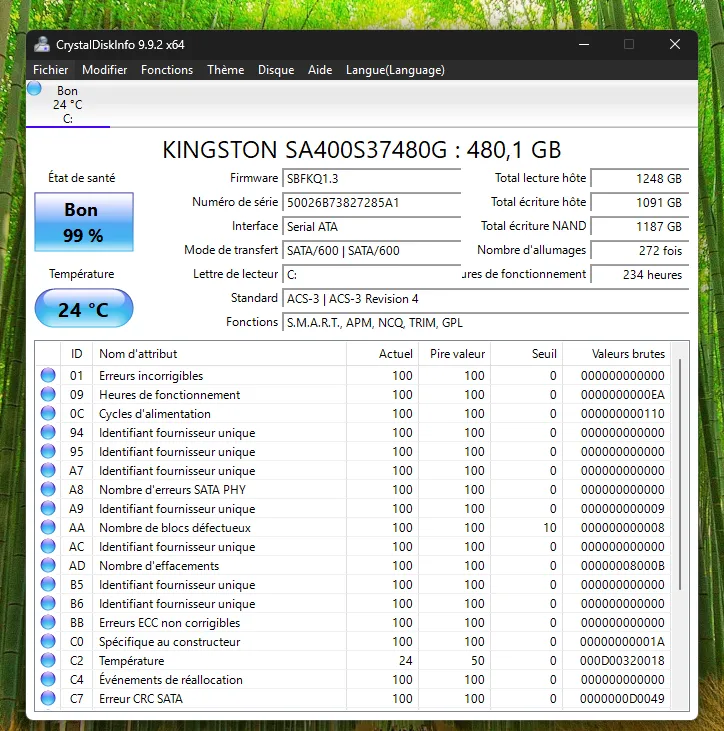This screenshot has height=731, width=724.
Task: Select the C: drive tab
Action: (68, 104)
